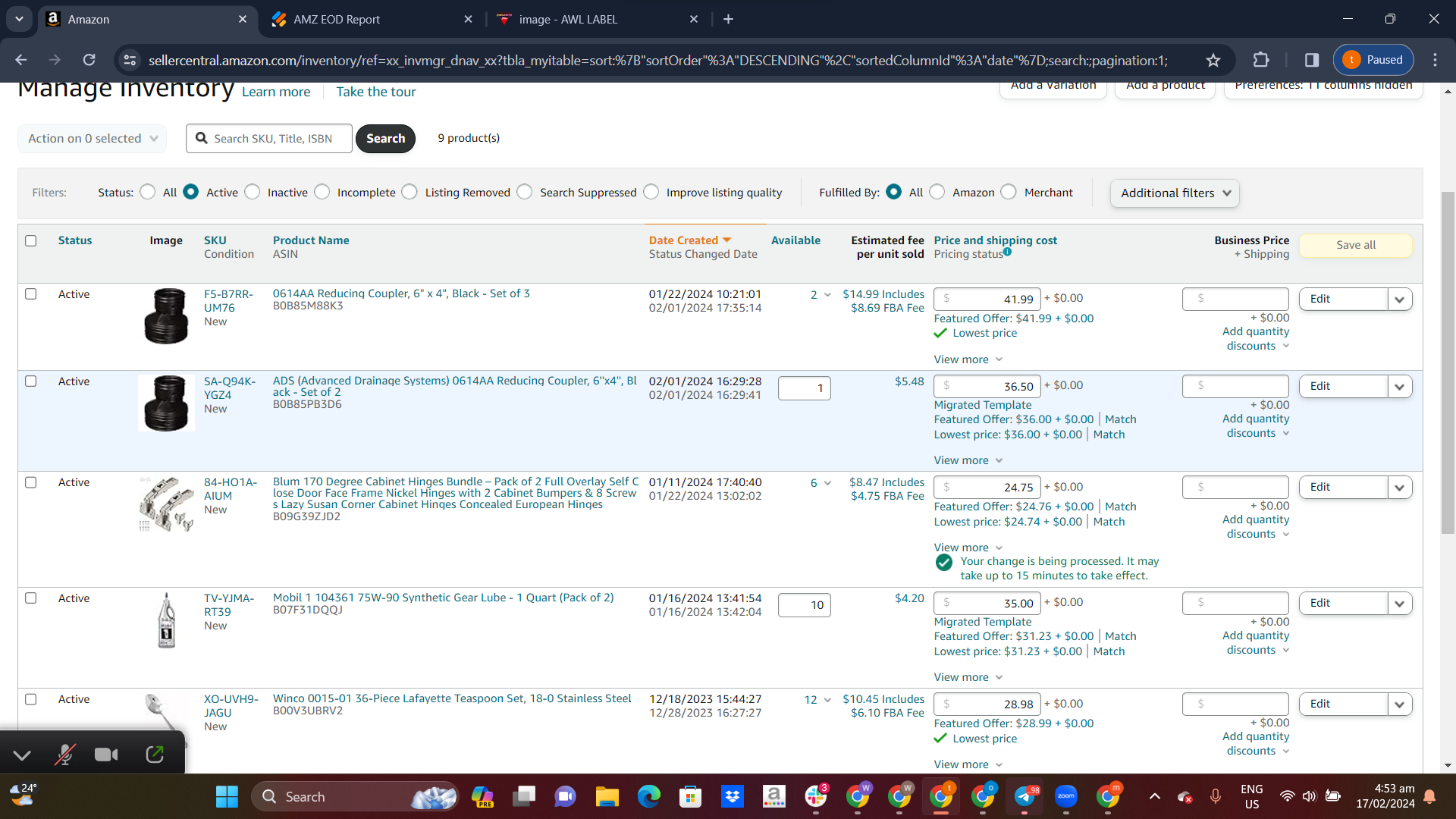Open the Action on 0 selected dropdown
1456x819 pixels.
pos(93,139)
